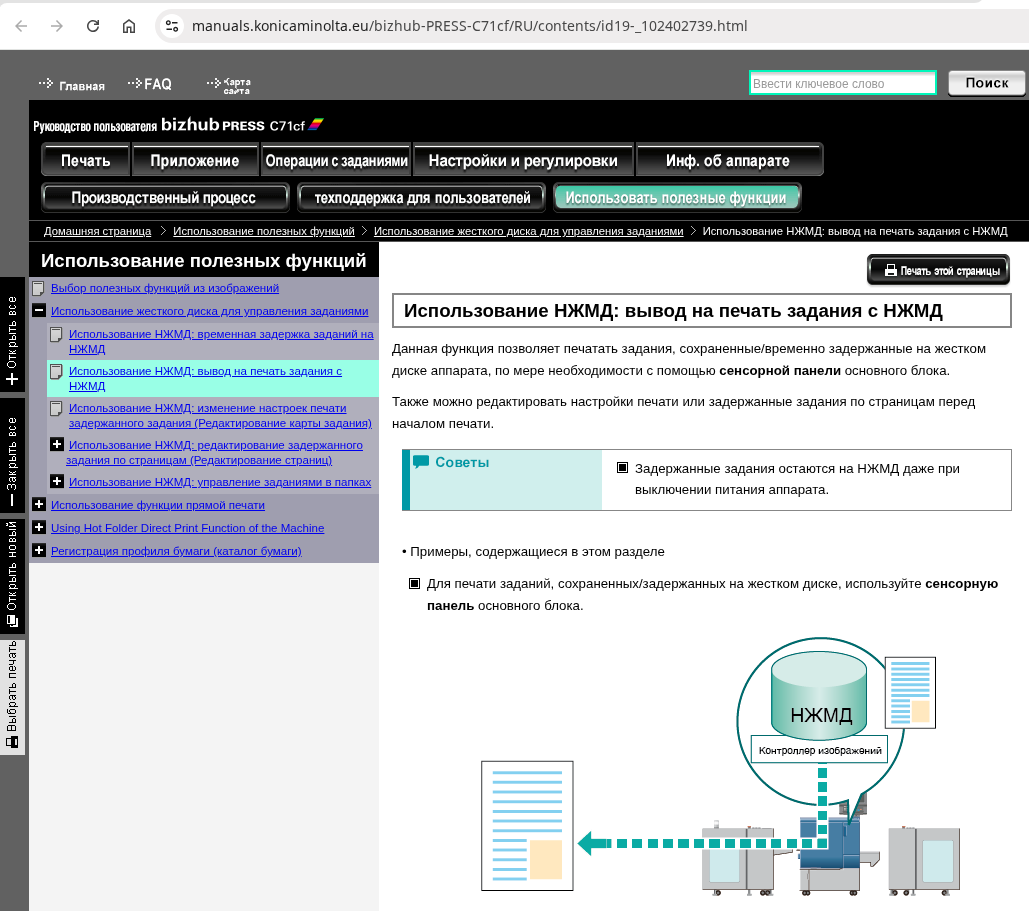Click the Поиск search button
This screenshot has height=911, width=1029.
(x=986, y=83)
